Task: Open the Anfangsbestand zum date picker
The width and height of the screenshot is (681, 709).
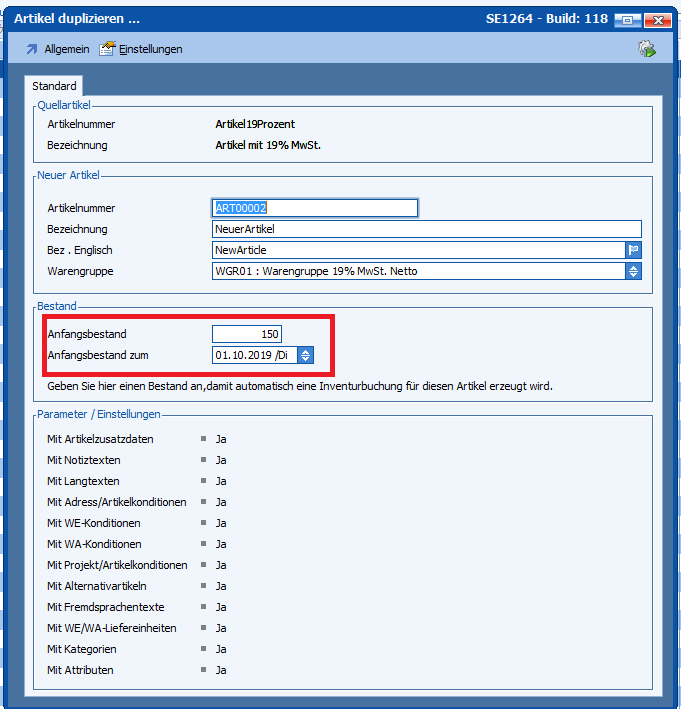Action: point(306,355)
